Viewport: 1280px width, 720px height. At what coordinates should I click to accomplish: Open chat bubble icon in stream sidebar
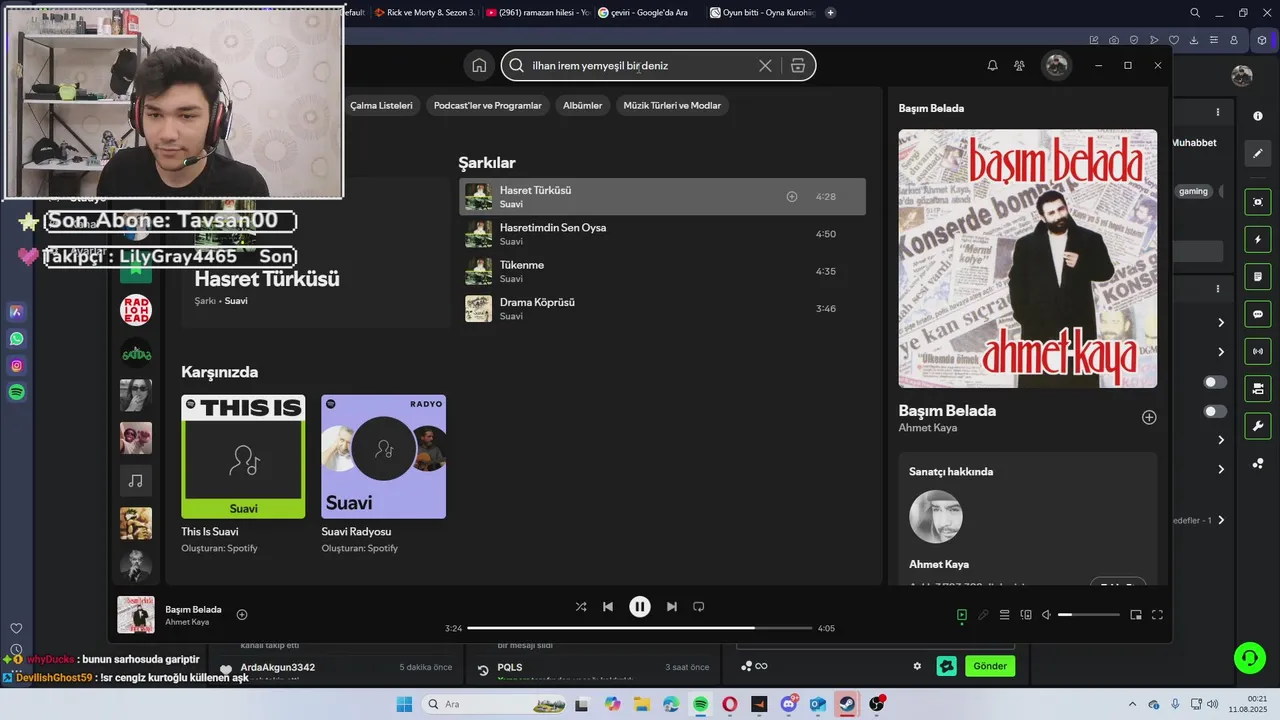point(1258,314)
